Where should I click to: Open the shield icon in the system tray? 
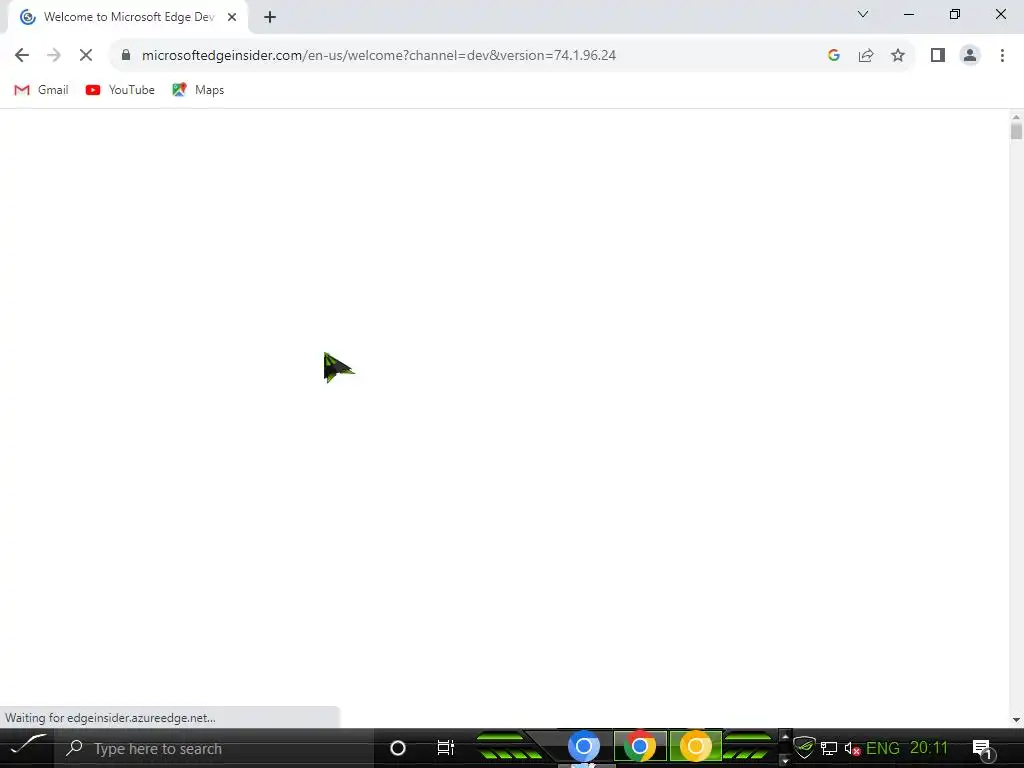[805, 747]
